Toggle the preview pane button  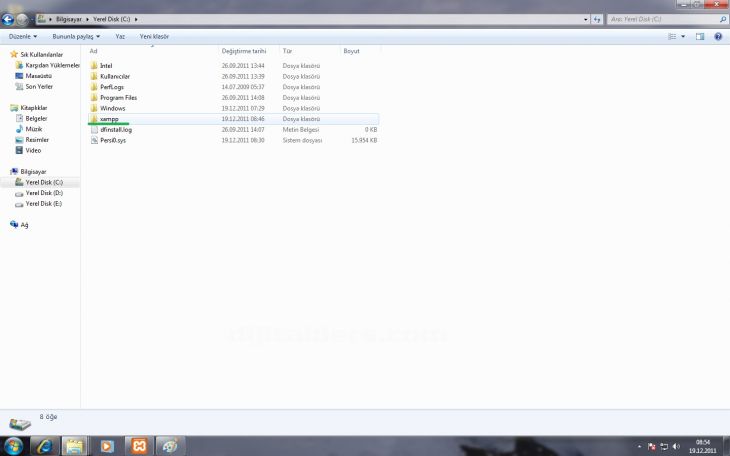[x=700, y=36]
